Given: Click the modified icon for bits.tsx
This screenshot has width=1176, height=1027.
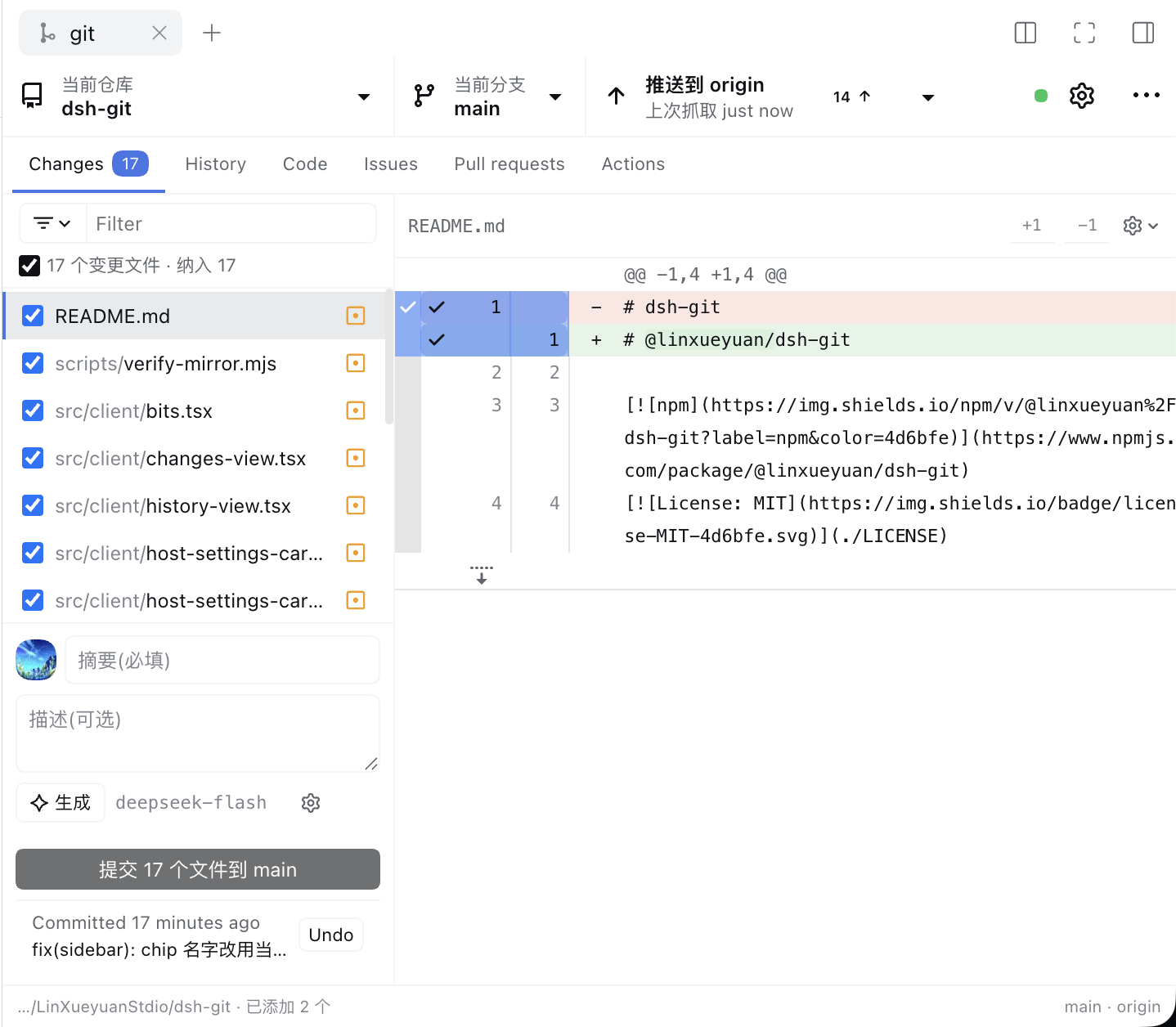Looking at the screenshot, I should tap(356, 410).
